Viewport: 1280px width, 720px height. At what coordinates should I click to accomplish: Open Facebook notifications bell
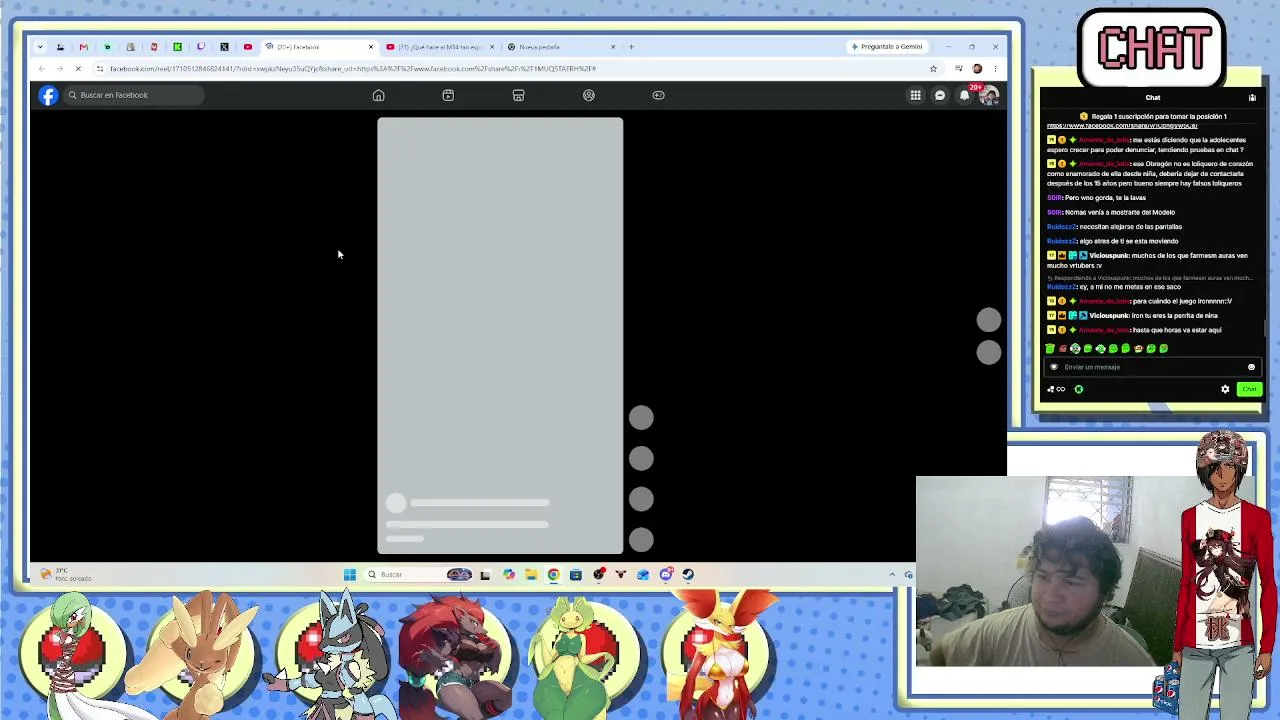965,95
